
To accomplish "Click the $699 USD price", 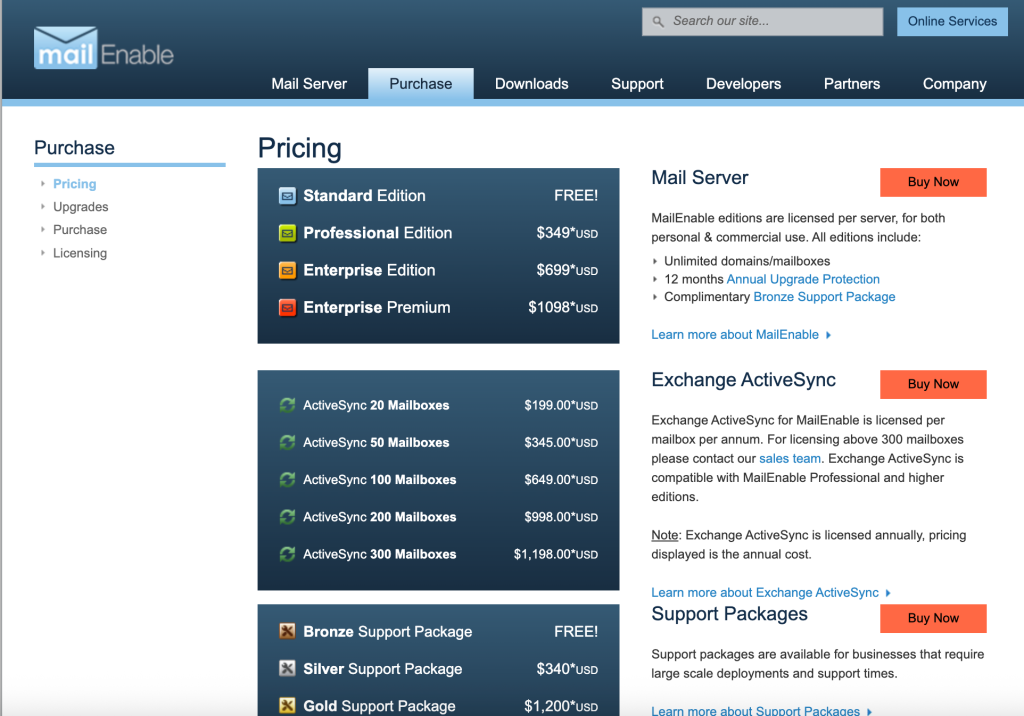I will 567,270.
